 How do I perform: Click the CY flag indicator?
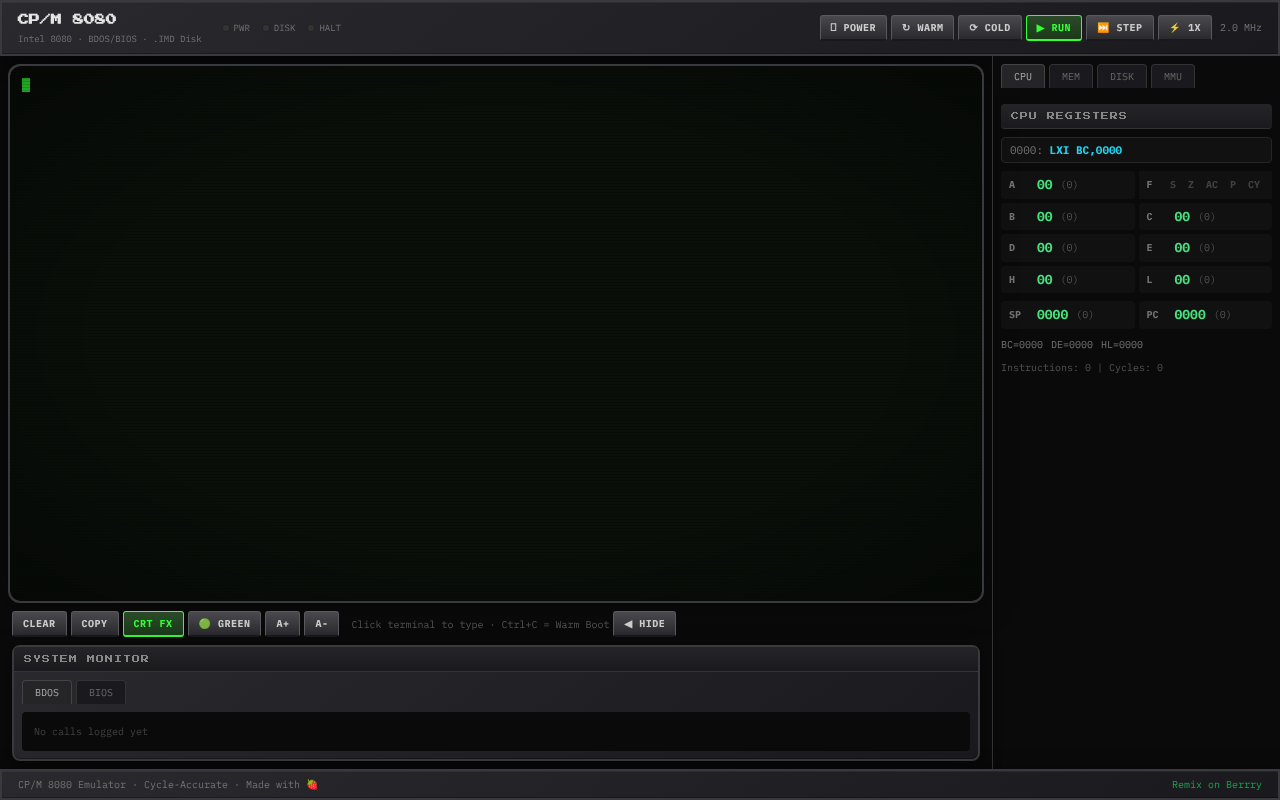point(1254,185)
